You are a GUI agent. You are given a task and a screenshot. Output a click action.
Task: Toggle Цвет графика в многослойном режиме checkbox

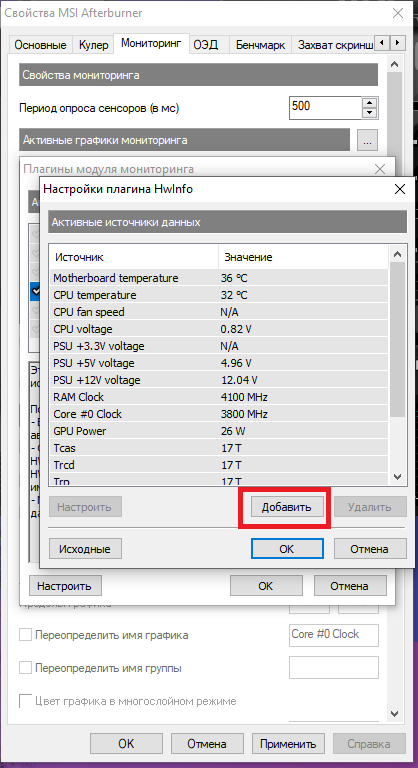pos(25,701)
